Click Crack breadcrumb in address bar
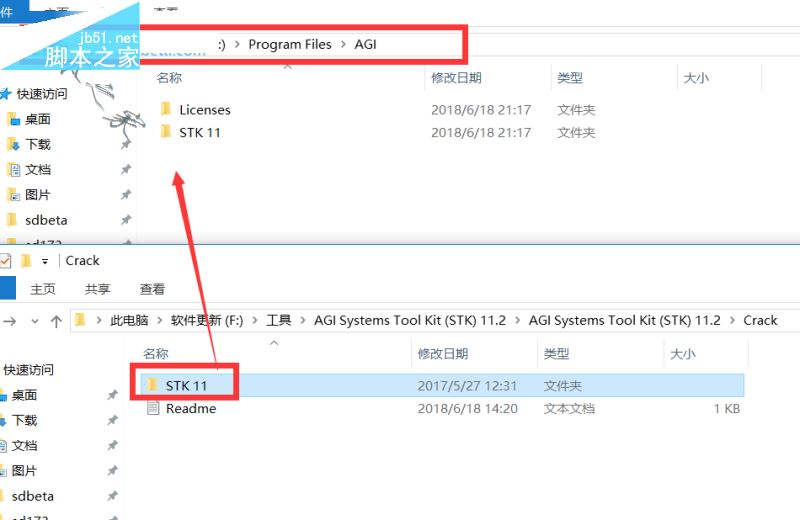Image resolution: width=800 pixels, height=520 pixels. (760, 320)
